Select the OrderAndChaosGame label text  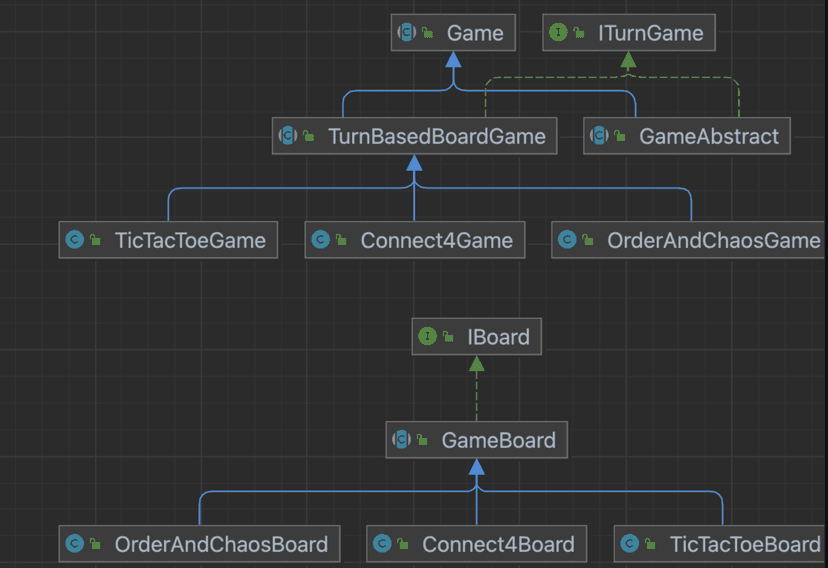coord(713,240)
